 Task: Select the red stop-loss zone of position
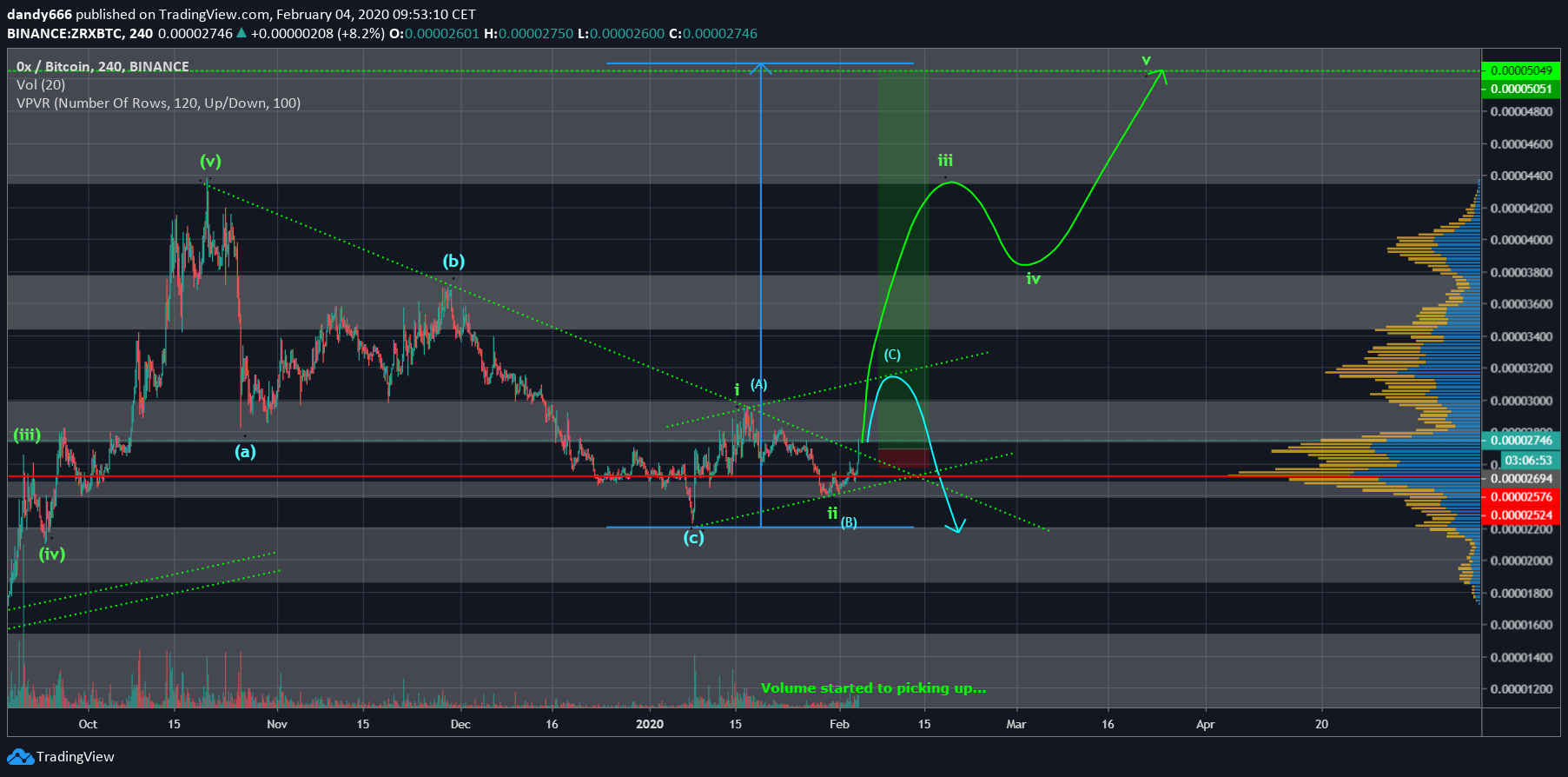coord(902,458)
